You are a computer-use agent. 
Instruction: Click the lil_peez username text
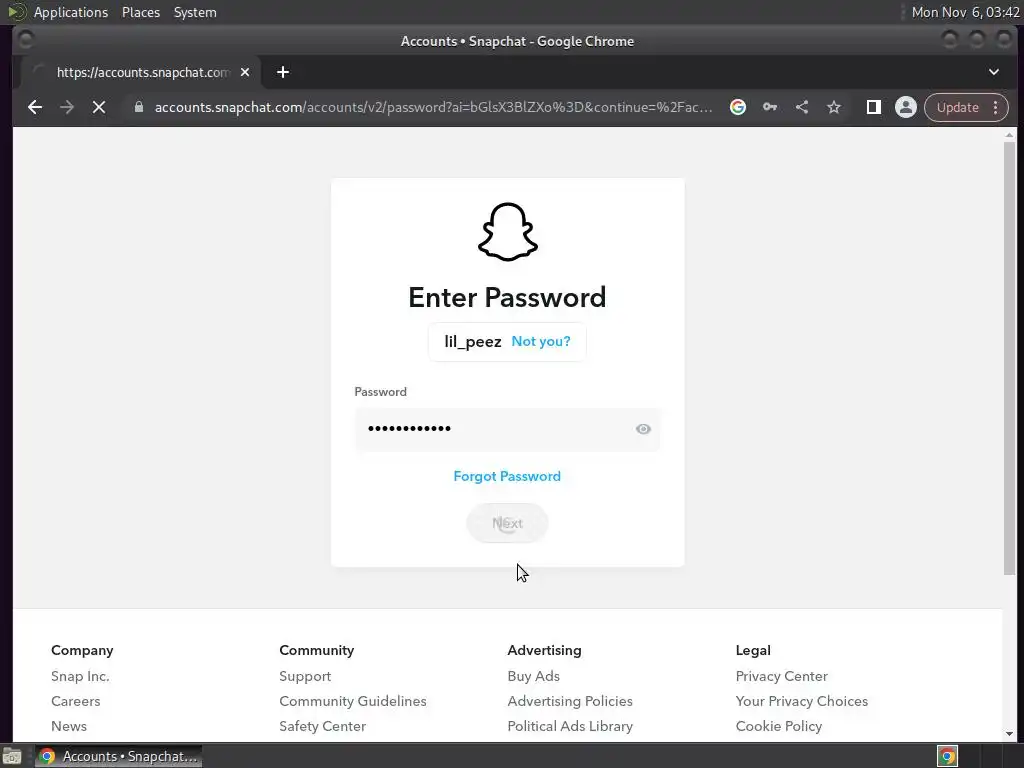(x=473, y=342)
